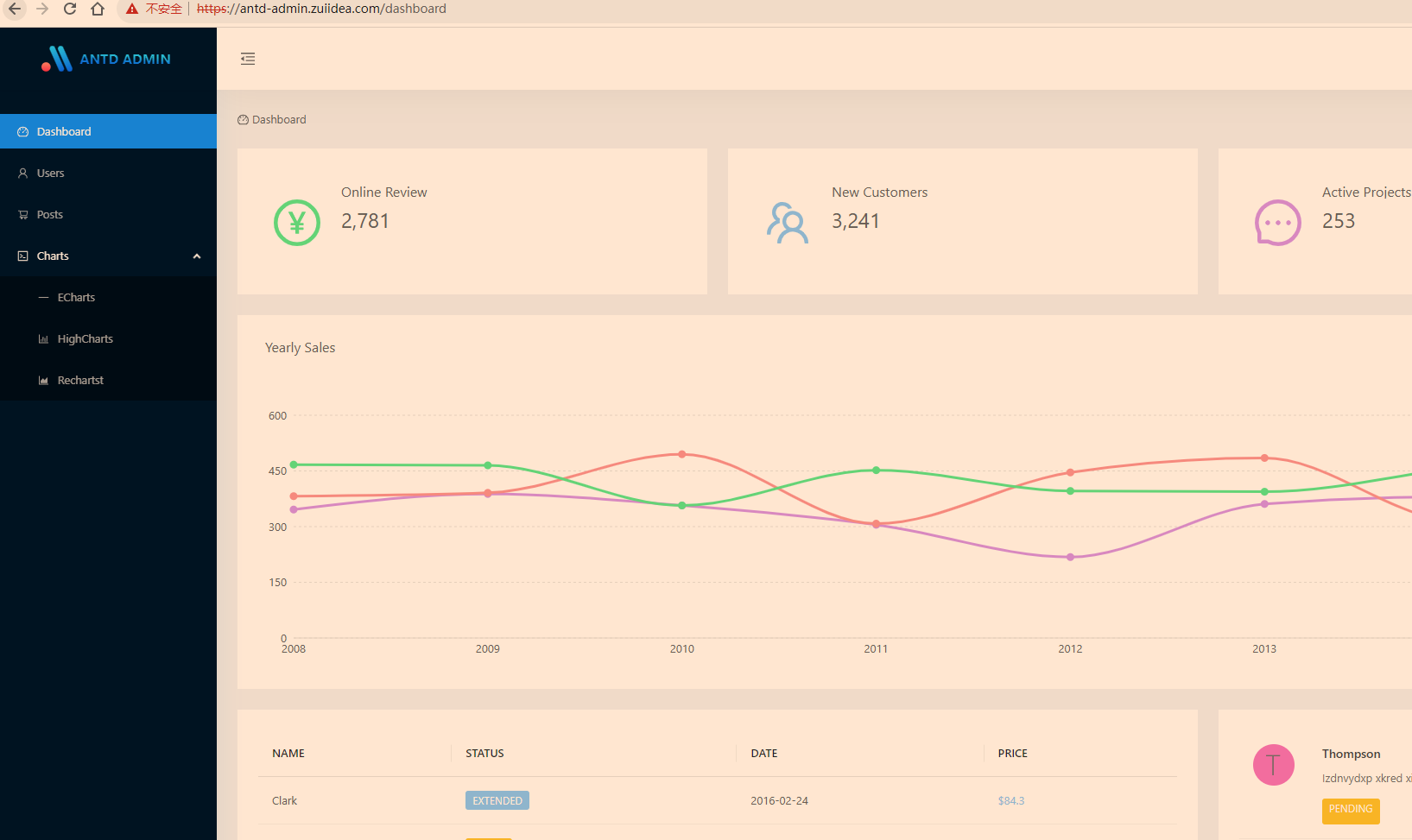Click the DATE column header
This screenshot has height=840, width=1412.
pyautogui.click(x=764, y=754)
